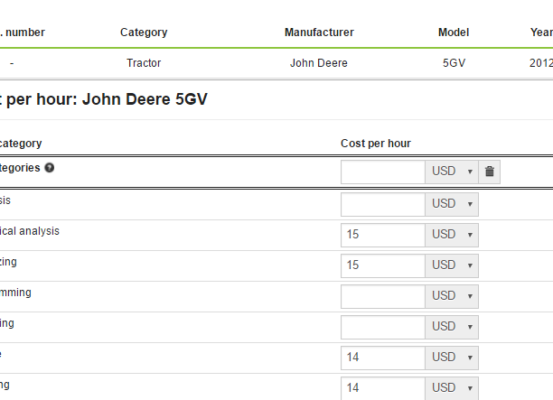
Task: Click the Model column header
Action: click(454, 32)
